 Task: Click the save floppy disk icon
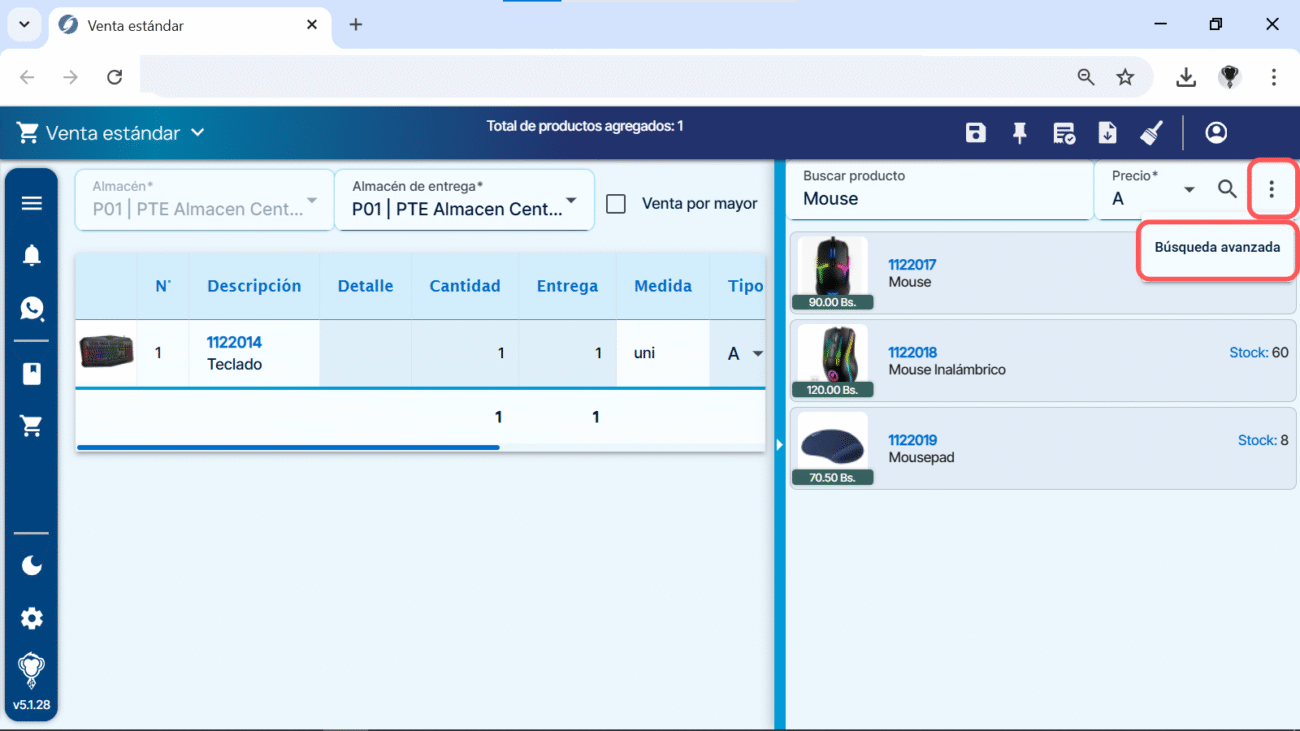976,133
